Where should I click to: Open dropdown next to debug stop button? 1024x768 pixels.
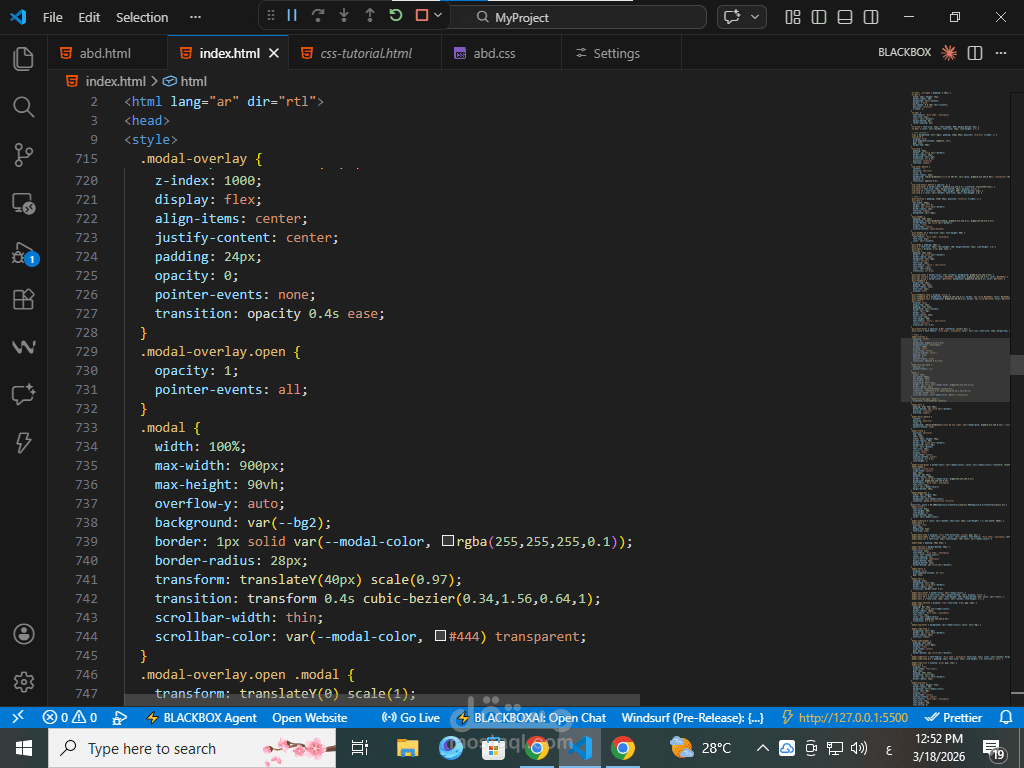[438, 15]
